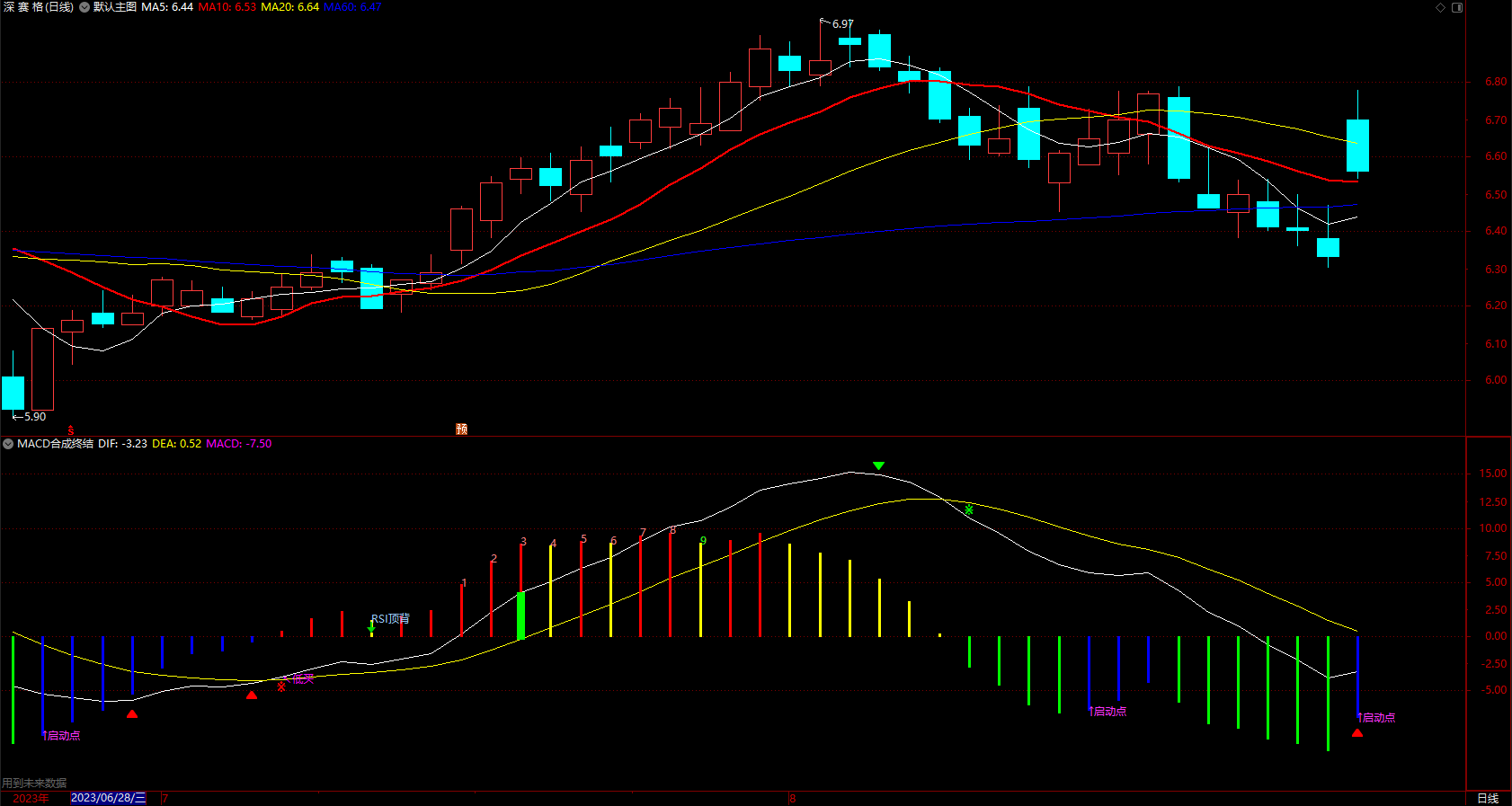Screen dimensions: 1512x806
Task: Click the -5.00 MACD axis label
Action: coord(1494,690)
